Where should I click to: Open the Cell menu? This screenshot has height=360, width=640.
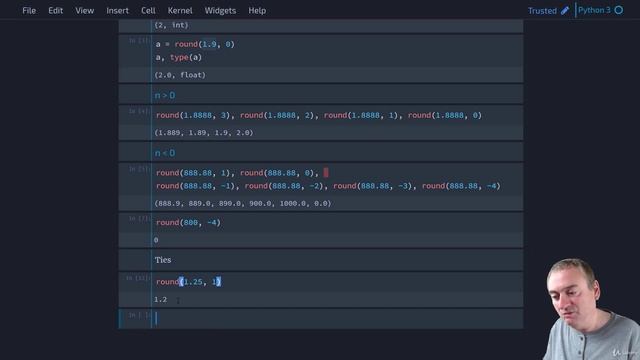148,11
